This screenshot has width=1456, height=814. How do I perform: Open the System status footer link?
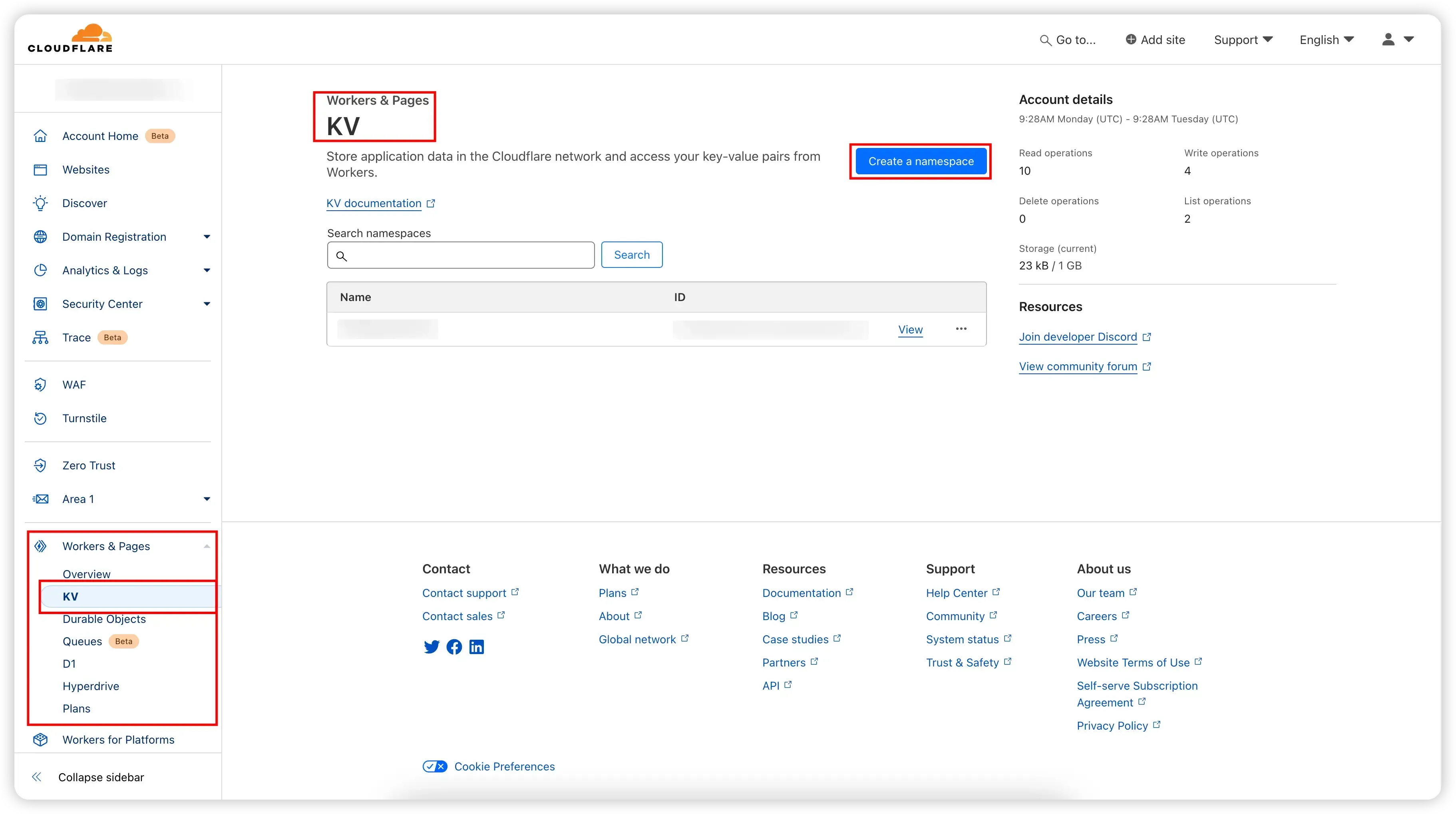tap(962, 639)
